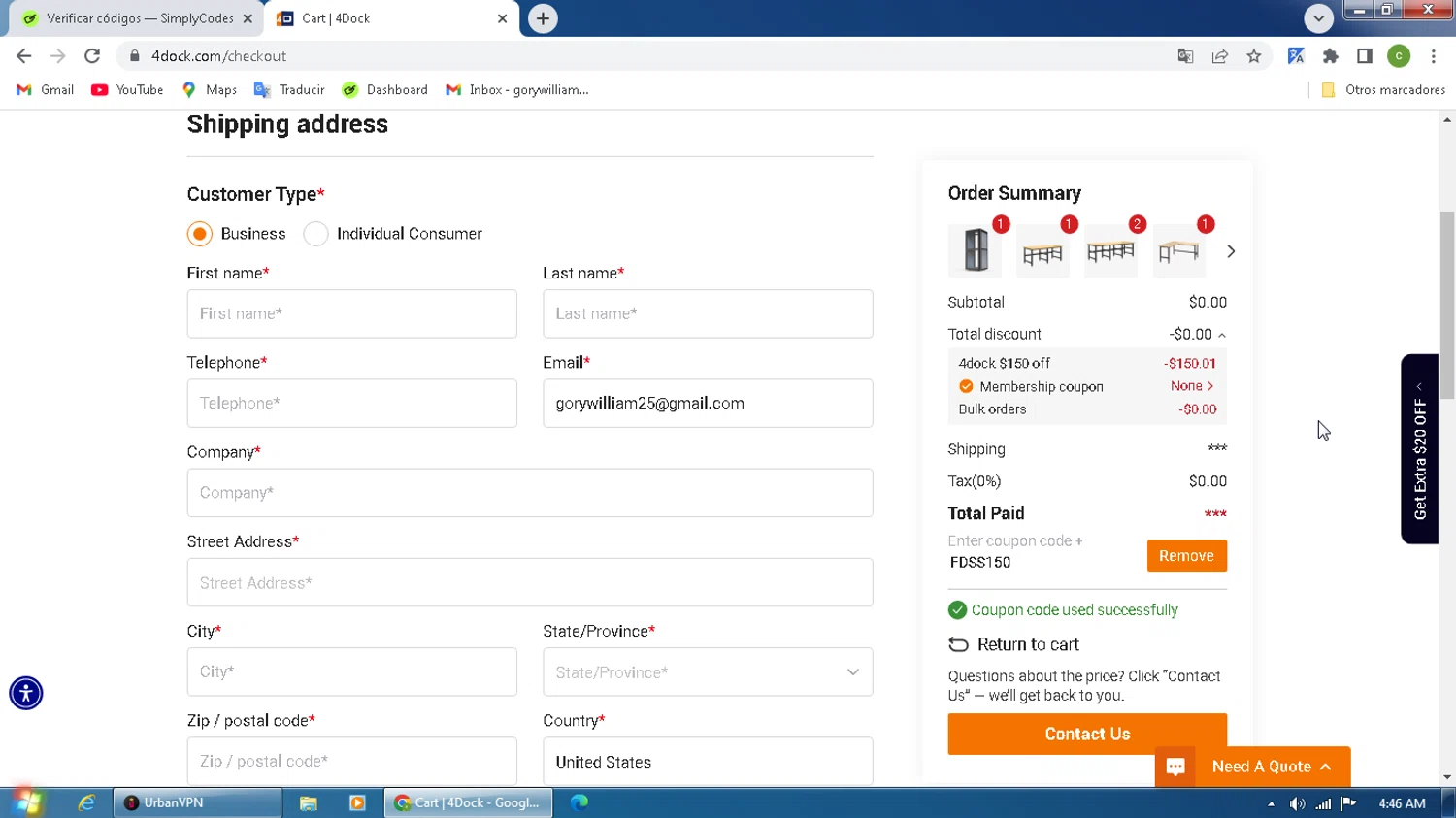
Task: Click the orange Contact Us button
Action: (x=1087, y=734)
